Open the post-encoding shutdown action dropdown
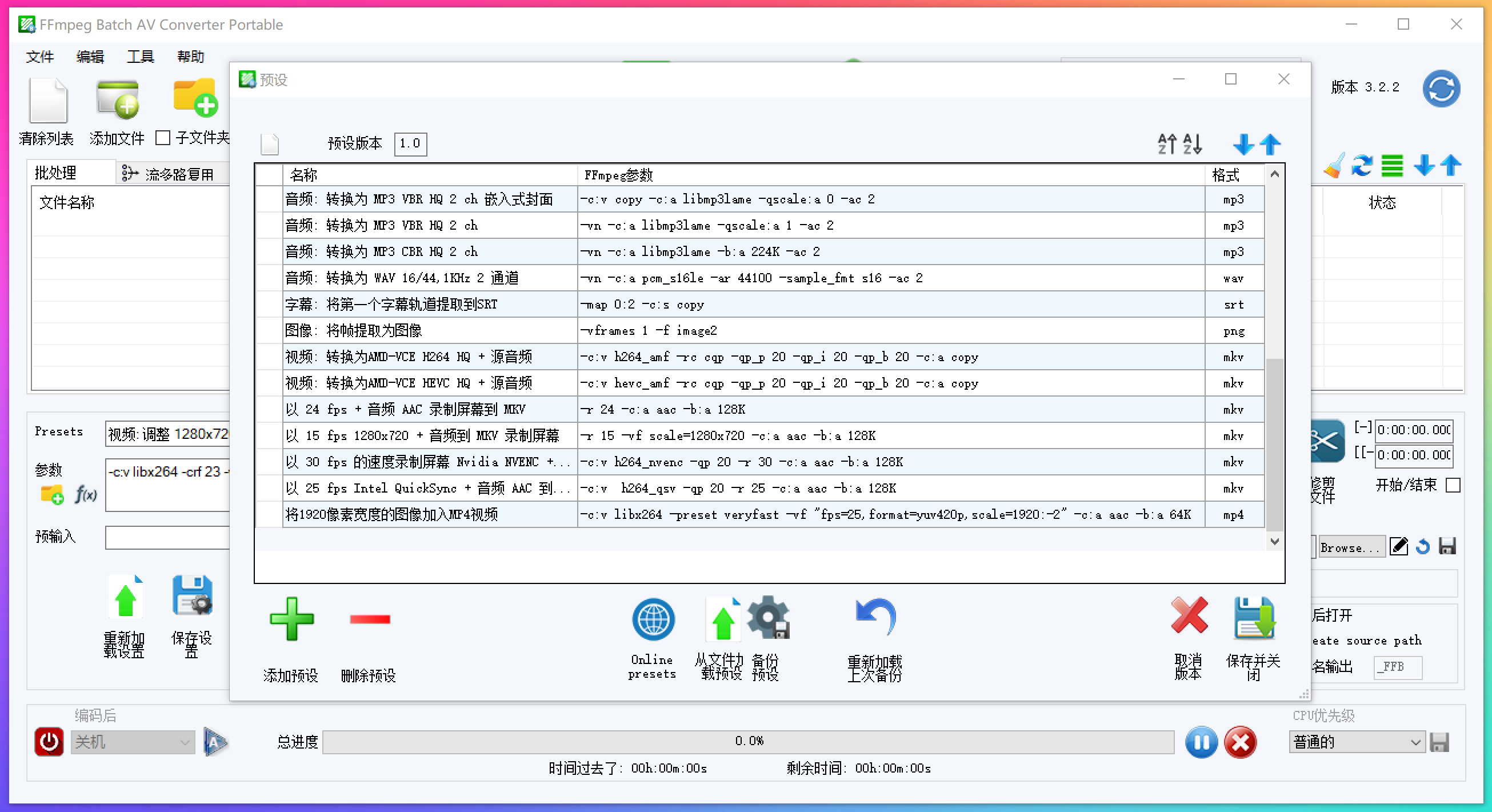 pos(133,742)
